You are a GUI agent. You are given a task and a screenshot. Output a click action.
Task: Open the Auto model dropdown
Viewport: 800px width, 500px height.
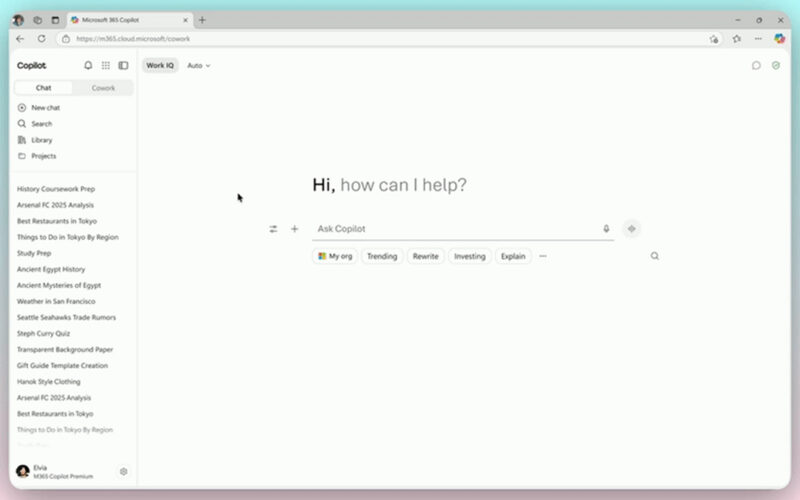click(198, 65)
